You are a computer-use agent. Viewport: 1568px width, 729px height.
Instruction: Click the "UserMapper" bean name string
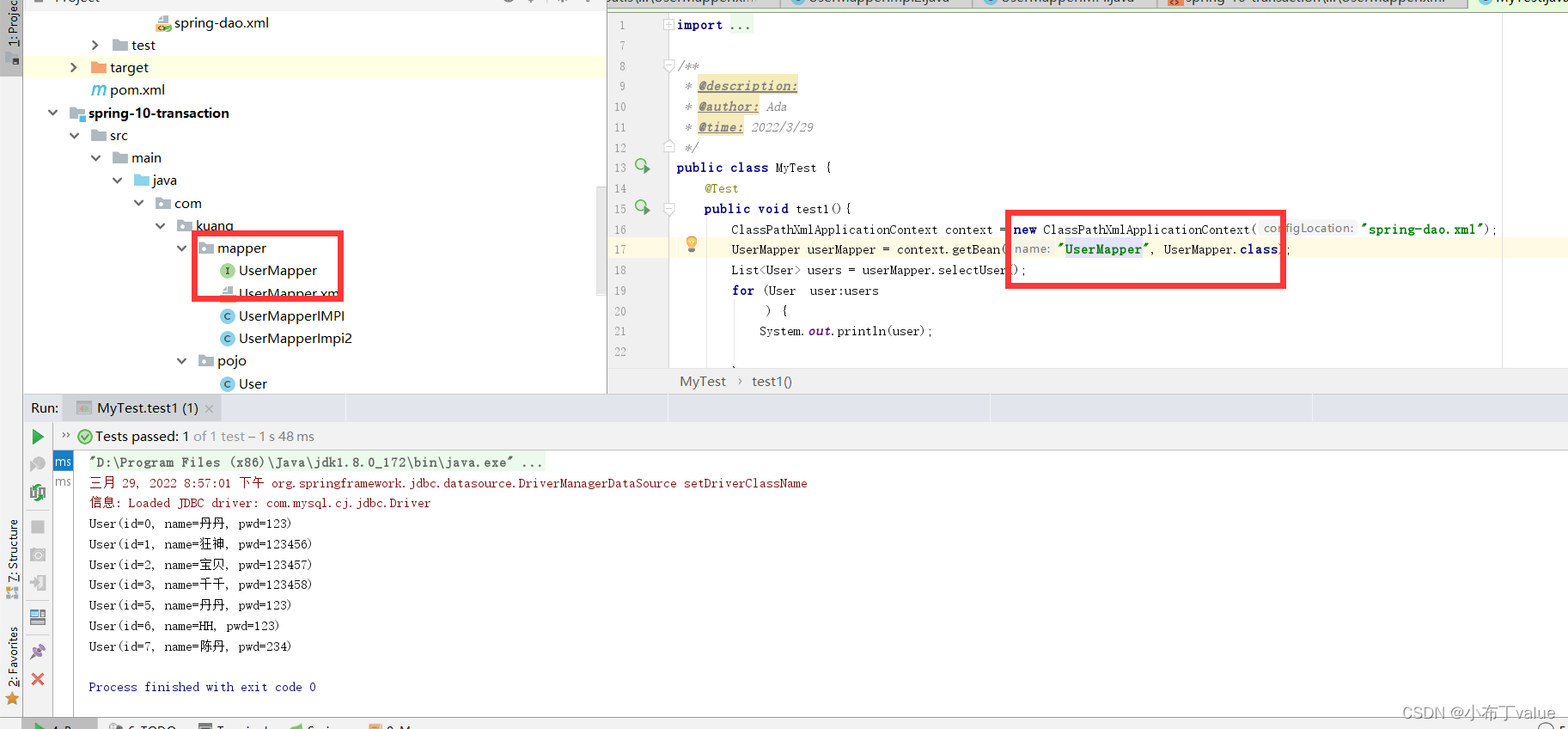1104,249
